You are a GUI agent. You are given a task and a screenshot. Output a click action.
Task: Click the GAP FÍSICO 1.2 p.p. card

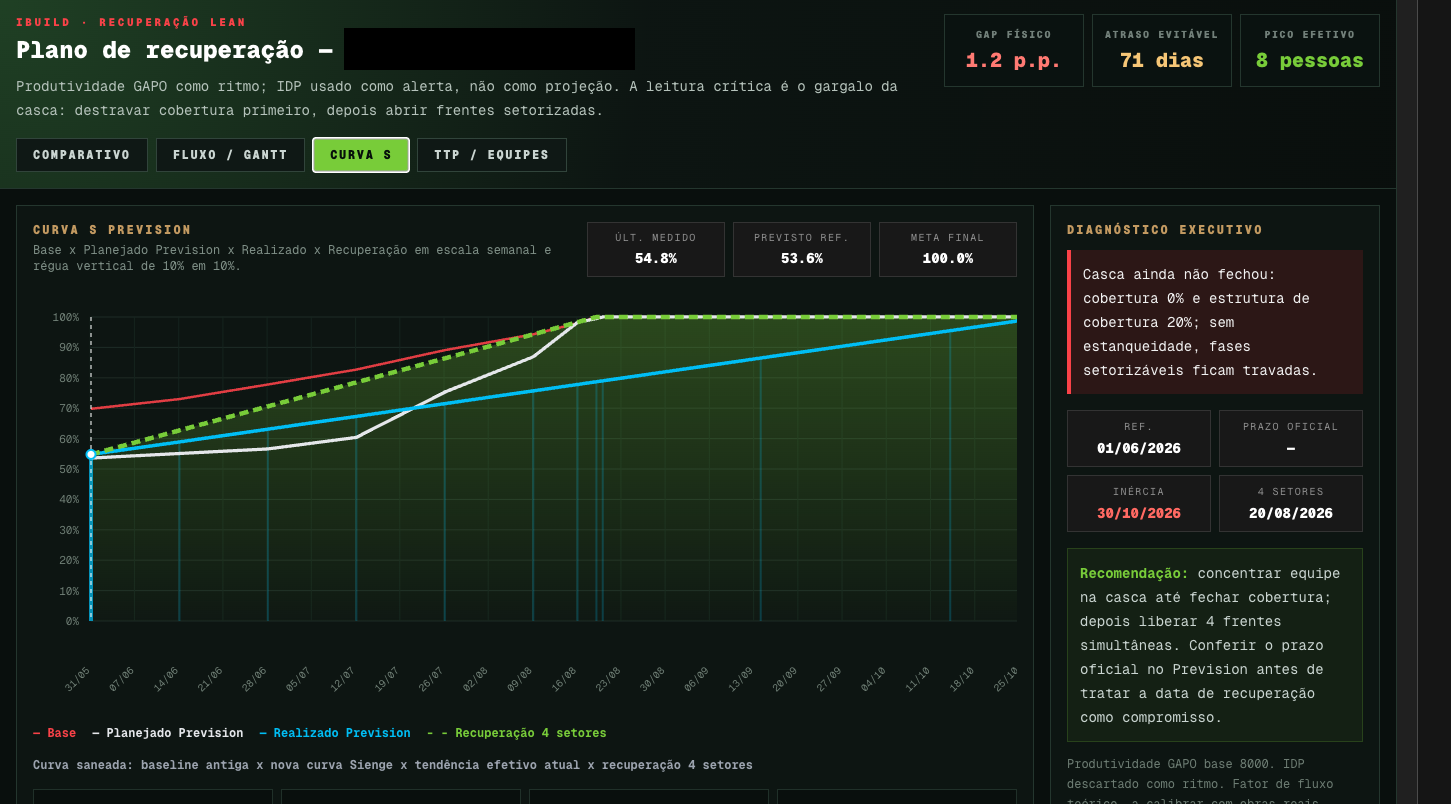[1014, 50]
